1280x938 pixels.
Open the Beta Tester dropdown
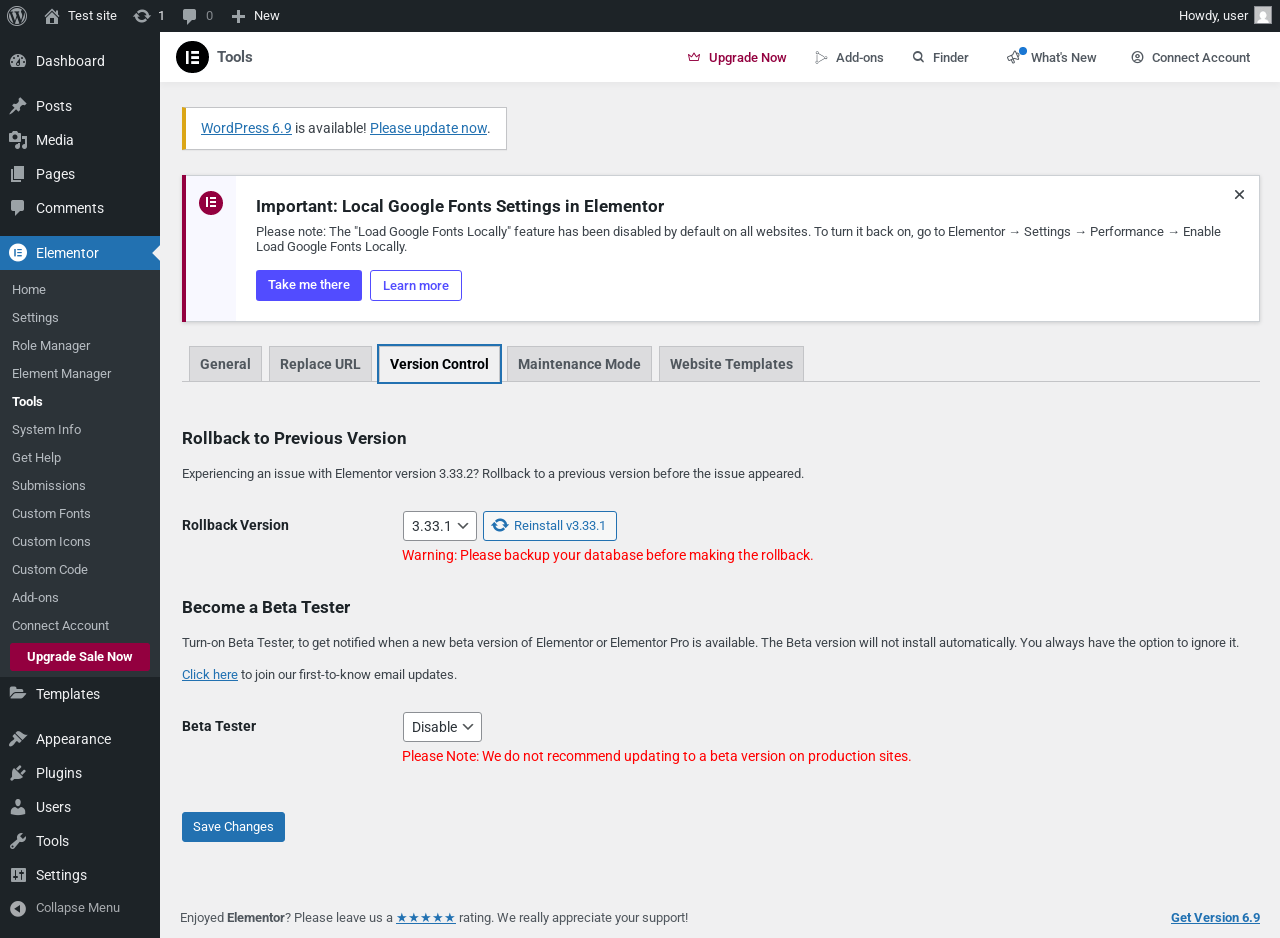(442, 727)
